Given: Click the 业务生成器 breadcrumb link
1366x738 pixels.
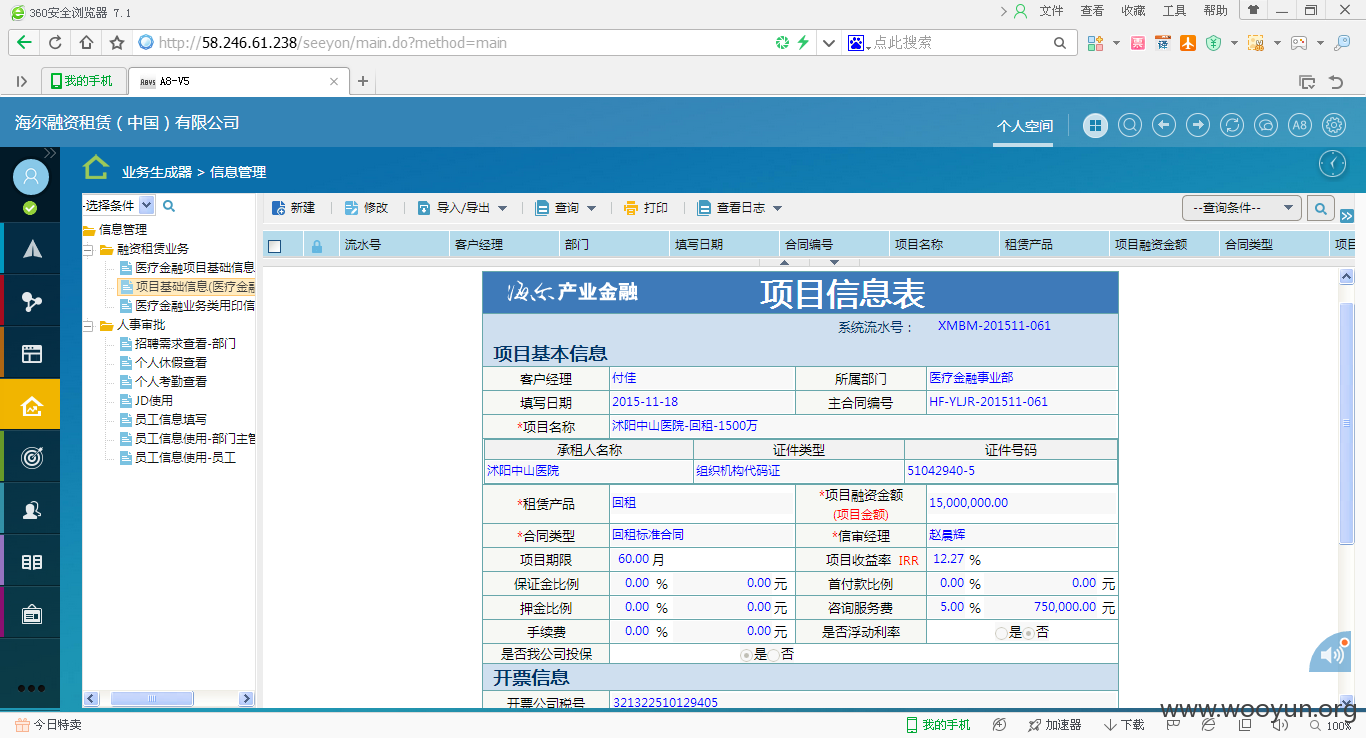Looking at the screenshot, I should coord(157,172).
